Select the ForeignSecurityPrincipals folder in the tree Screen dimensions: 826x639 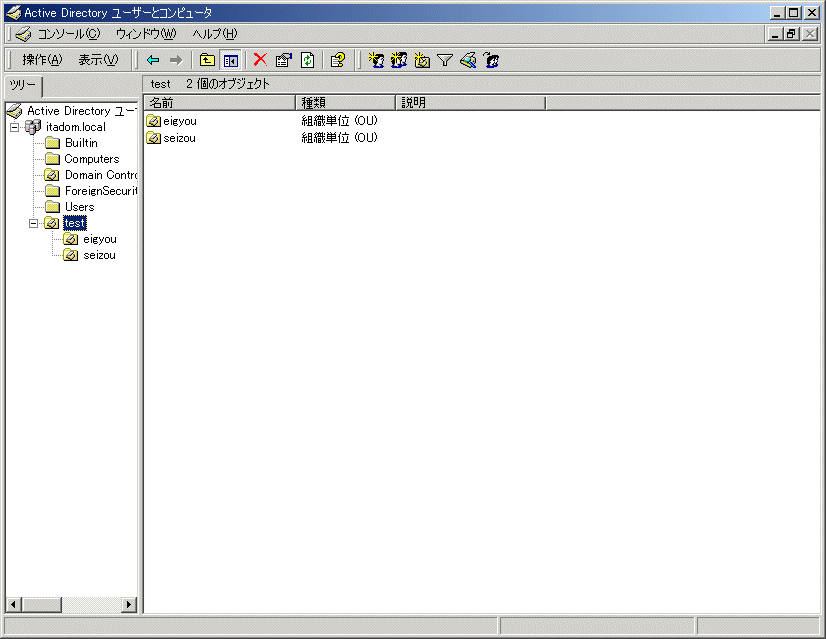click(101, 191)
